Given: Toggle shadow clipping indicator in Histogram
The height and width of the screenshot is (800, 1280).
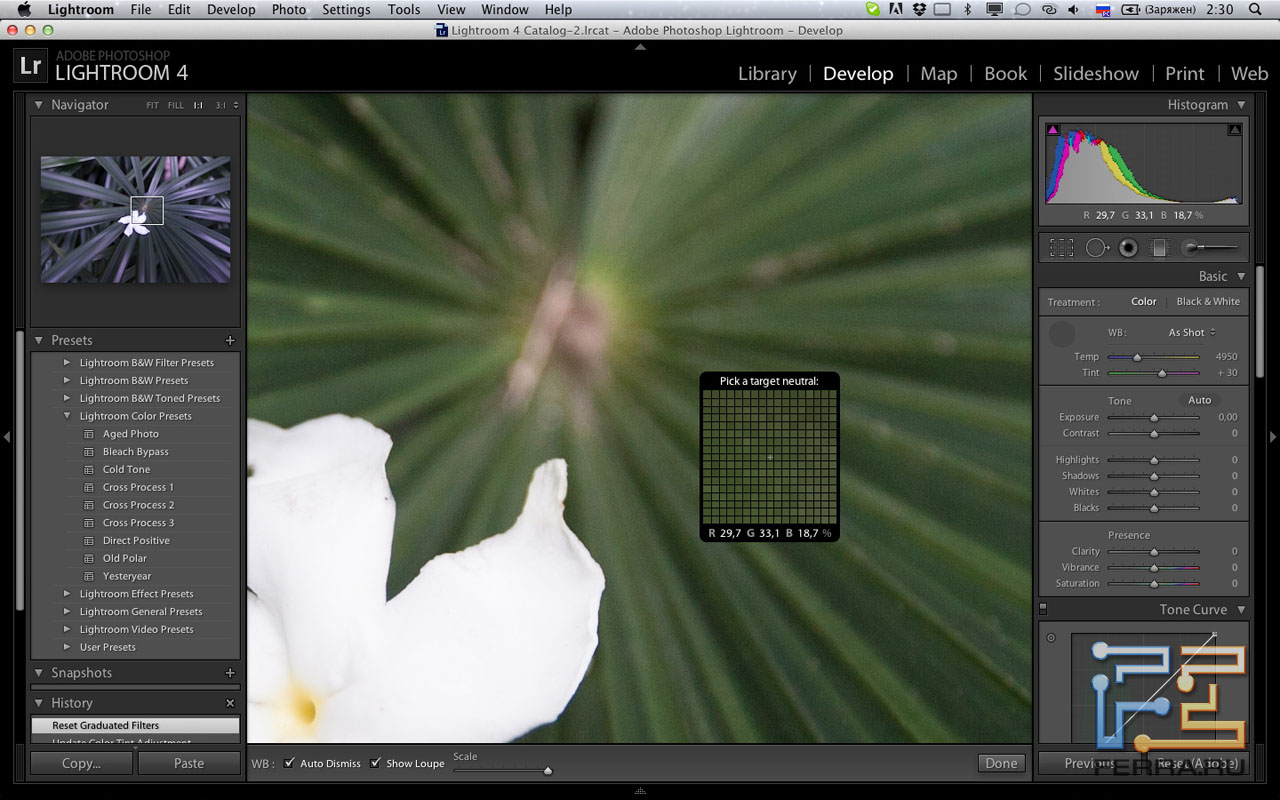Looking at the screenshot, I should point(1052,130).
